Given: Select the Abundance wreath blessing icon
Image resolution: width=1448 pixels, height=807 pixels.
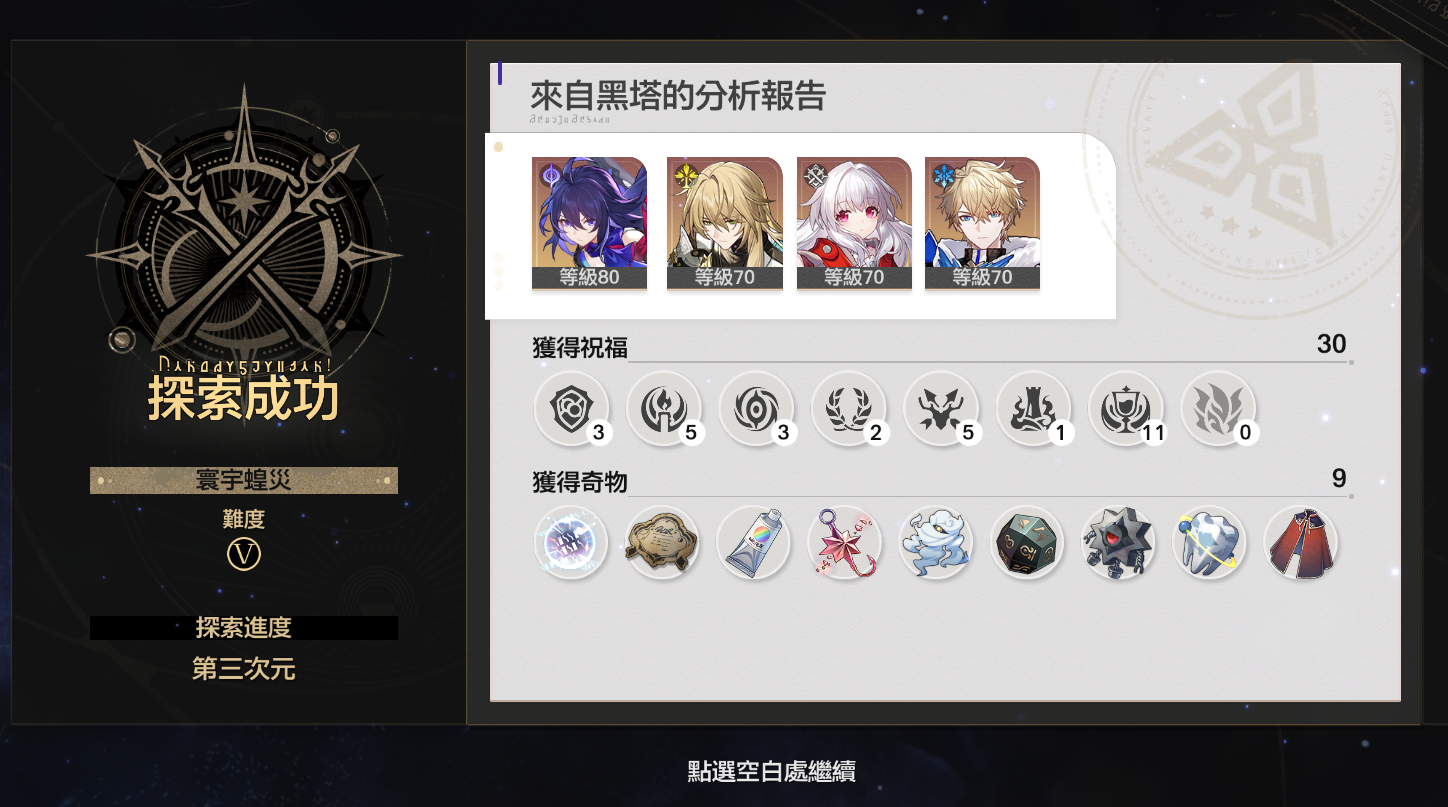Looking at the screenshot, I should [848, 409].
